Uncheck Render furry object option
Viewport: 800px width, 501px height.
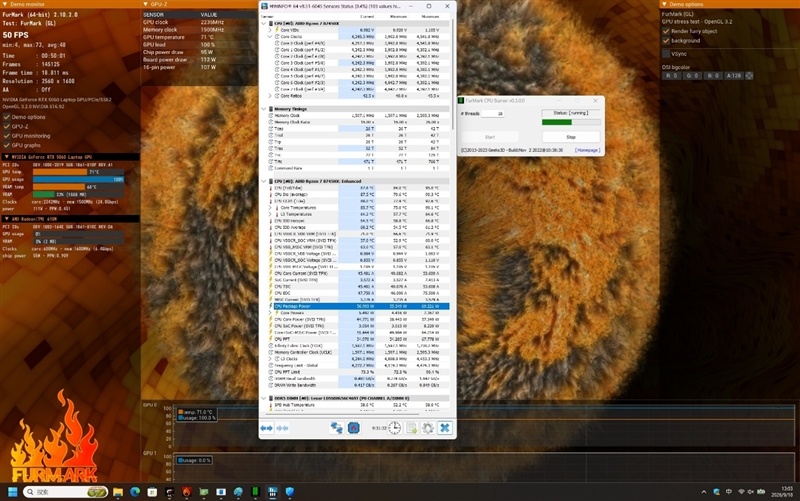pyautogui.click(x=666, y=31)
